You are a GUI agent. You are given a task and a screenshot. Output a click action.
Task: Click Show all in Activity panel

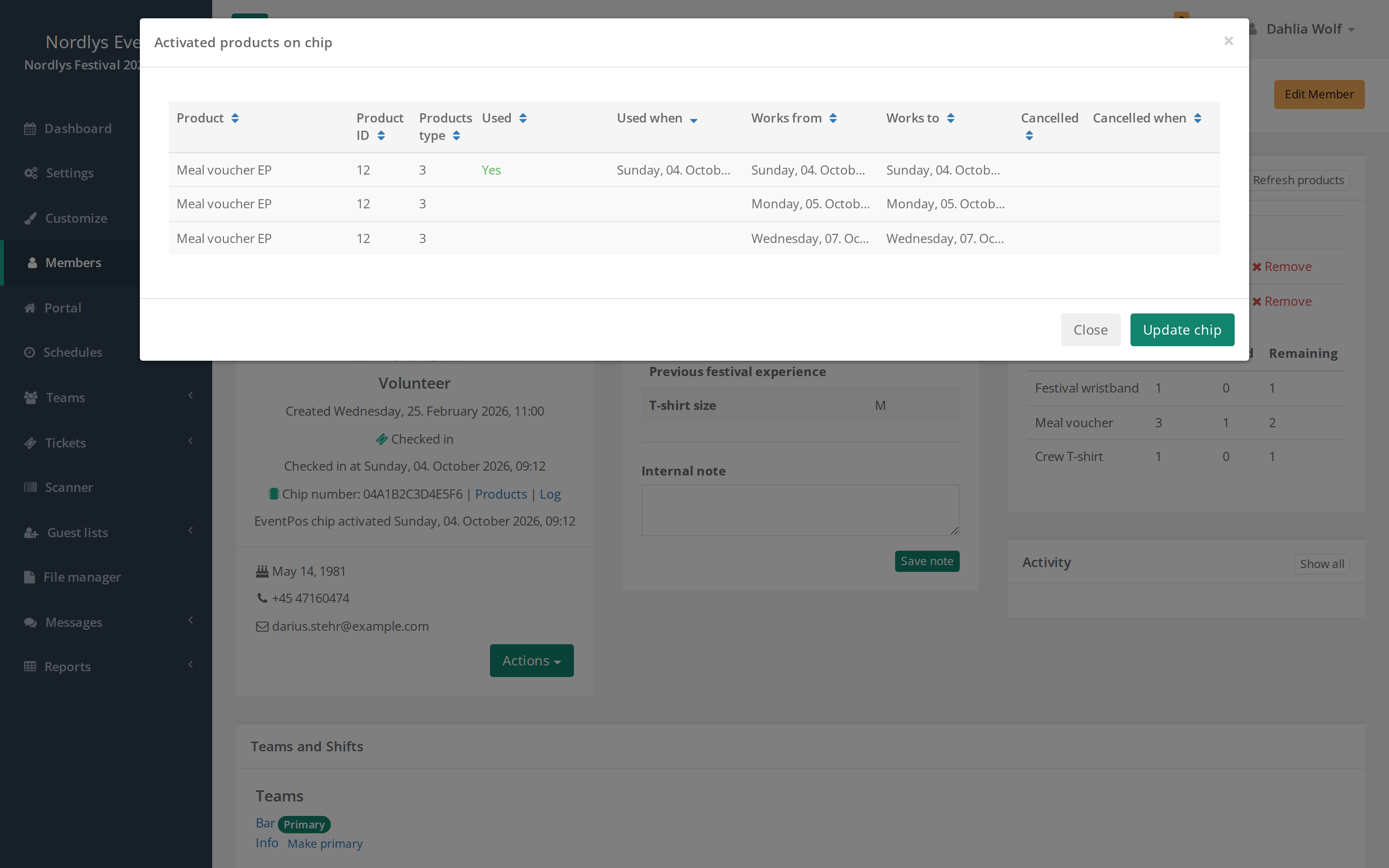1322,564
